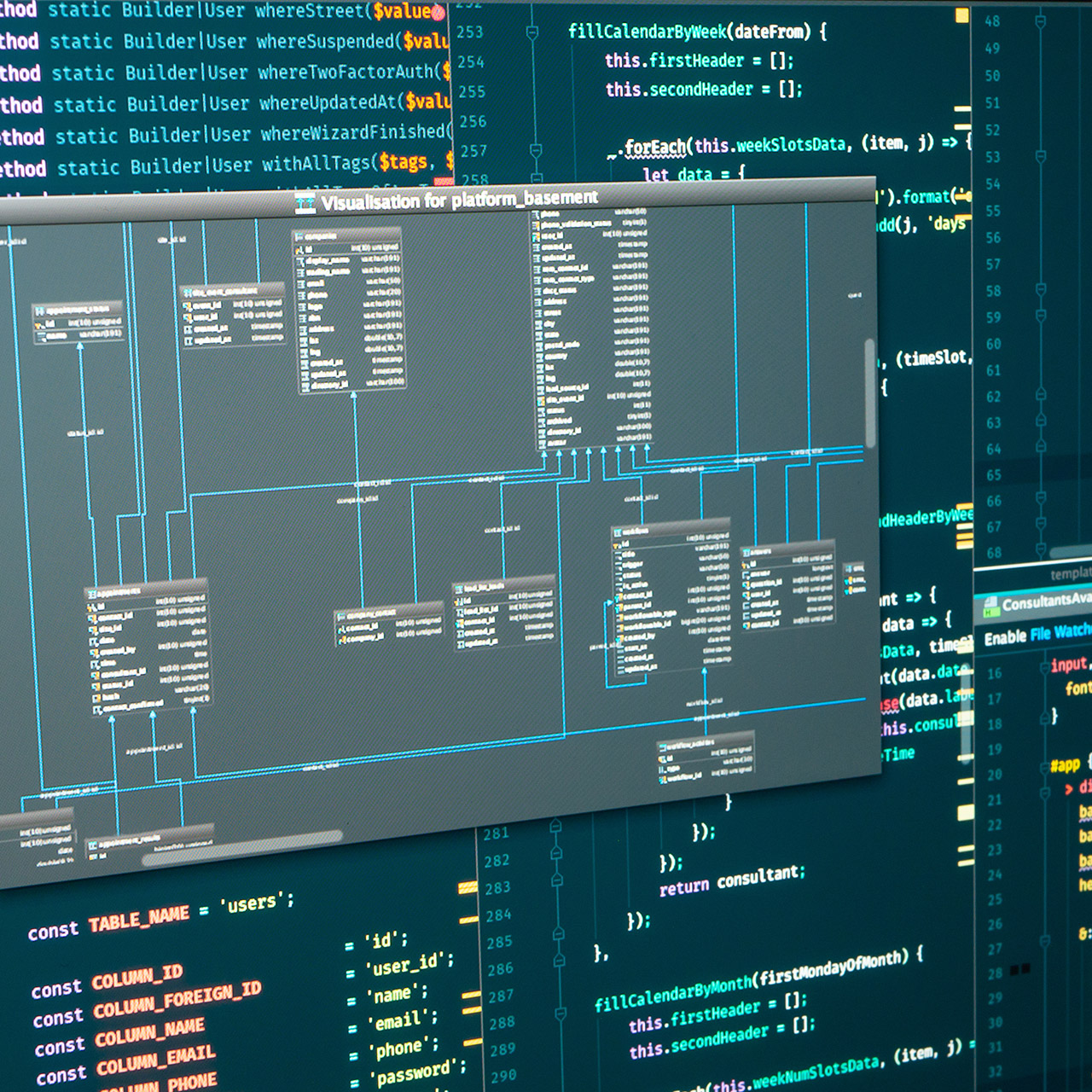Click the appointments table header icon

[x=91, y=592]
